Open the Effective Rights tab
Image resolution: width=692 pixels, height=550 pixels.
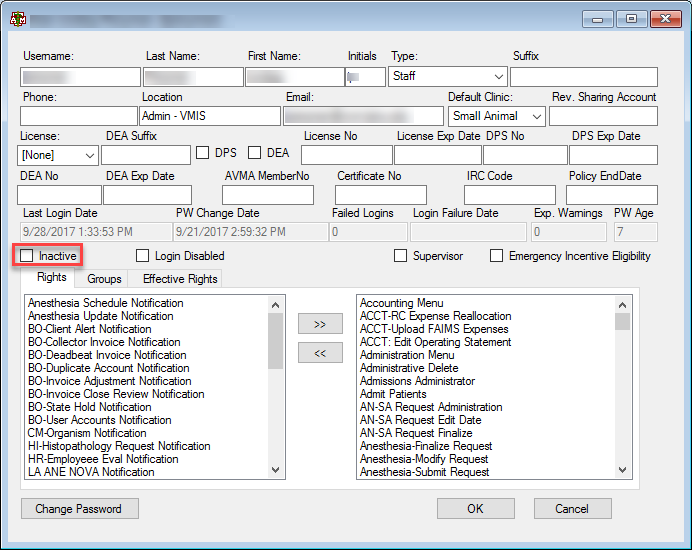click(180, 279)
